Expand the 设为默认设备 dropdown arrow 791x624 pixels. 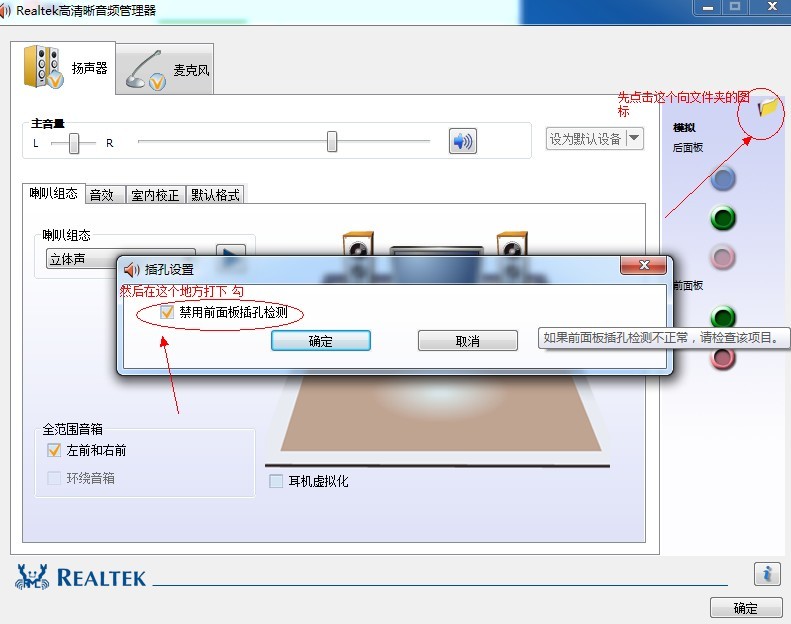point(635,138)
